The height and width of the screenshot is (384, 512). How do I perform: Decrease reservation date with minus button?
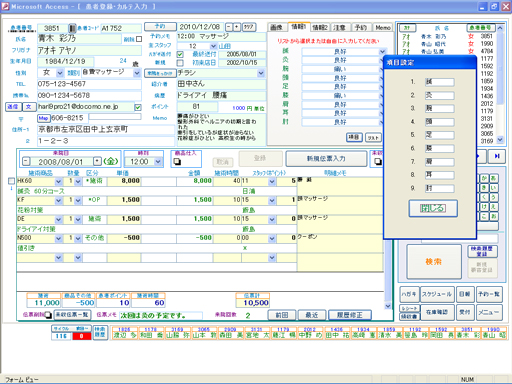(229, 27)
